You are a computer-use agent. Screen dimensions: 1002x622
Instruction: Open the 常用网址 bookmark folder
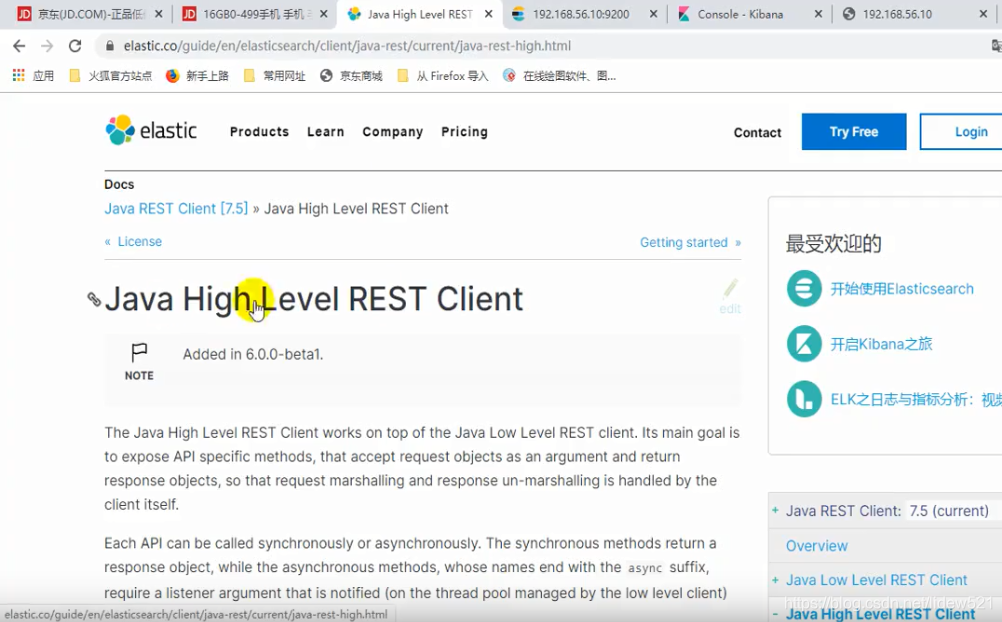(x=274, y=75)
